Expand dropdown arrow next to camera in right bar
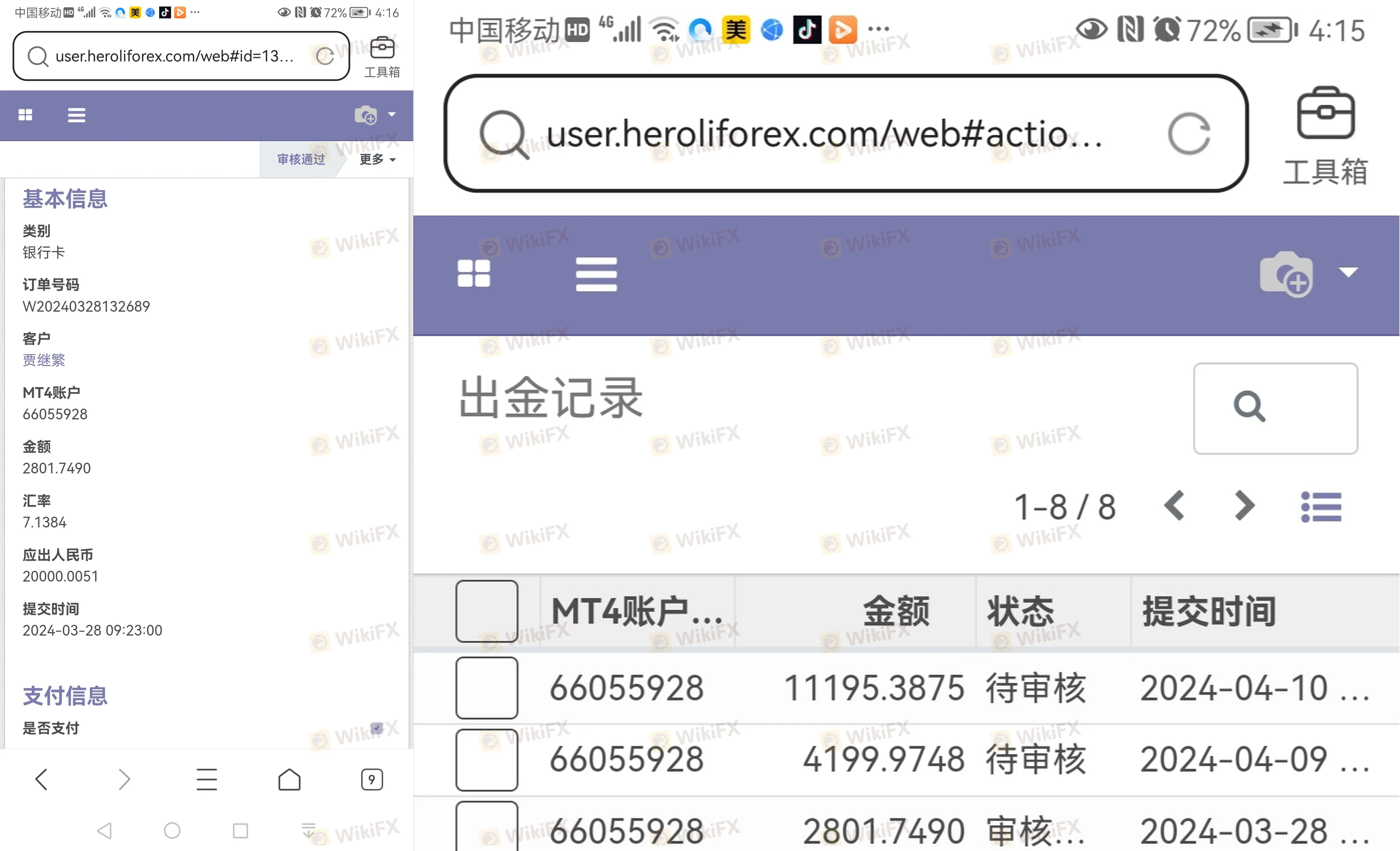1400x851 pixels. point(1348,272)
